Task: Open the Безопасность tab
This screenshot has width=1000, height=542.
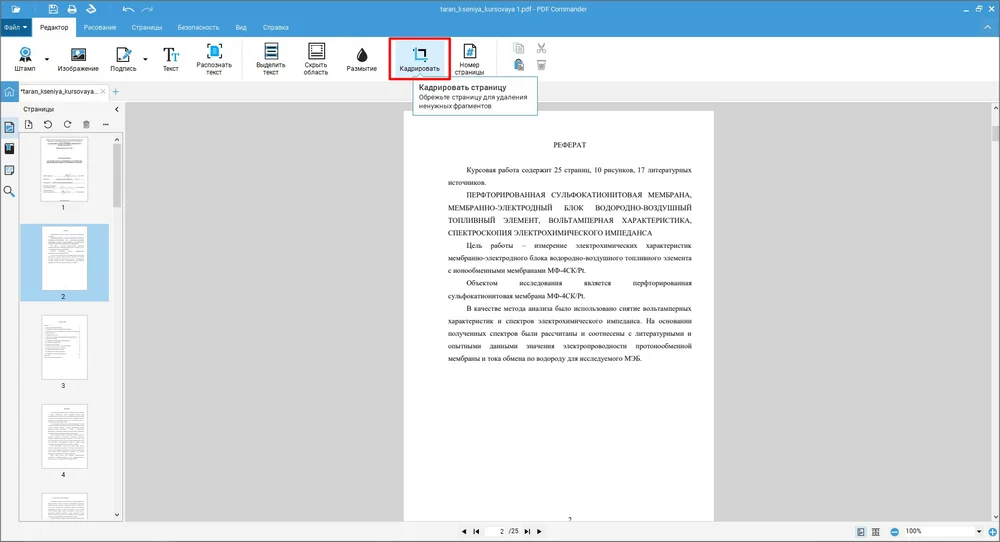Action: (198, 27)
